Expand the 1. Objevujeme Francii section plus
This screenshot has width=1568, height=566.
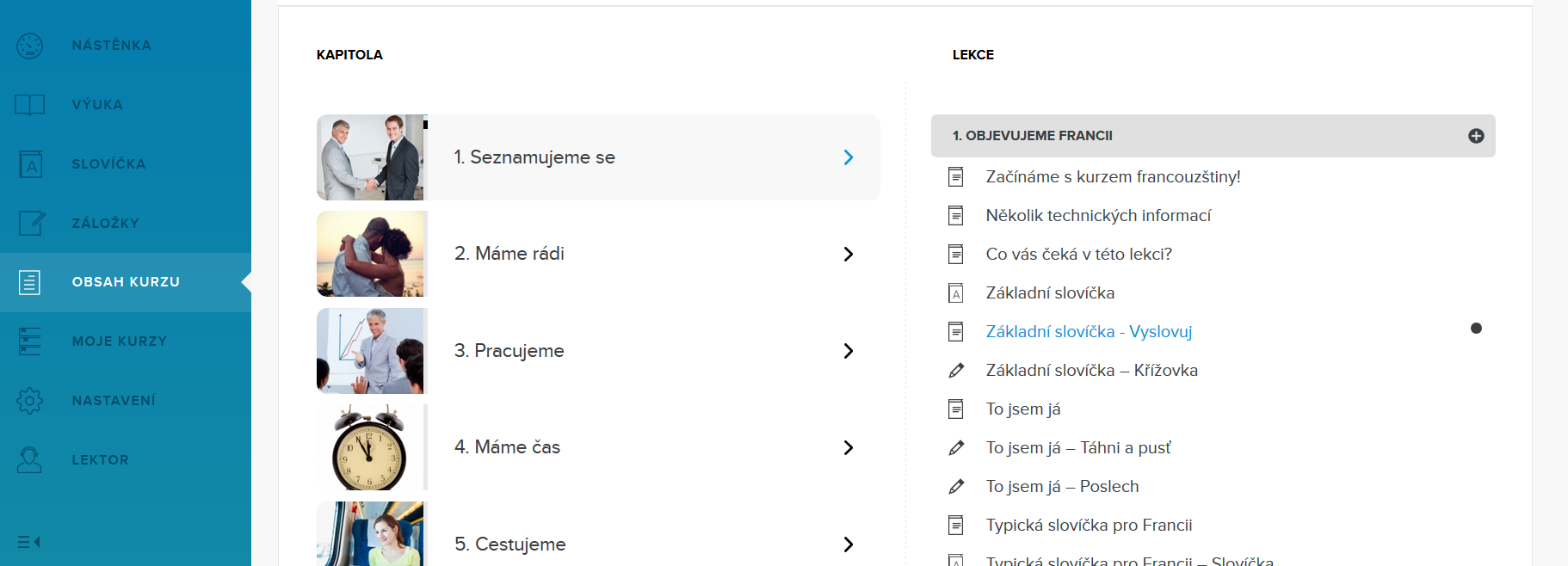(x=1476, y=136)
